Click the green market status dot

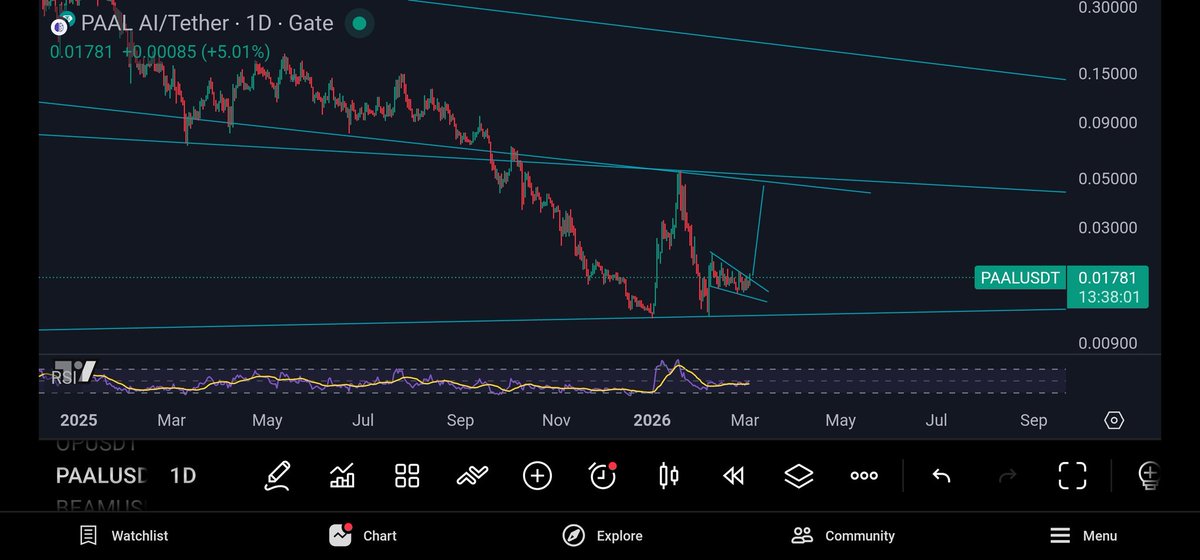click(359, 23)
